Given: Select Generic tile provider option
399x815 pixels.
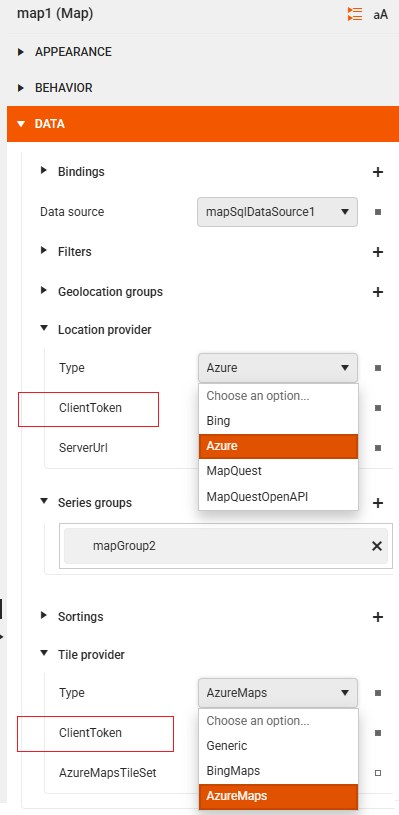Looking at the screenshot, I should [x=278, y=746].
